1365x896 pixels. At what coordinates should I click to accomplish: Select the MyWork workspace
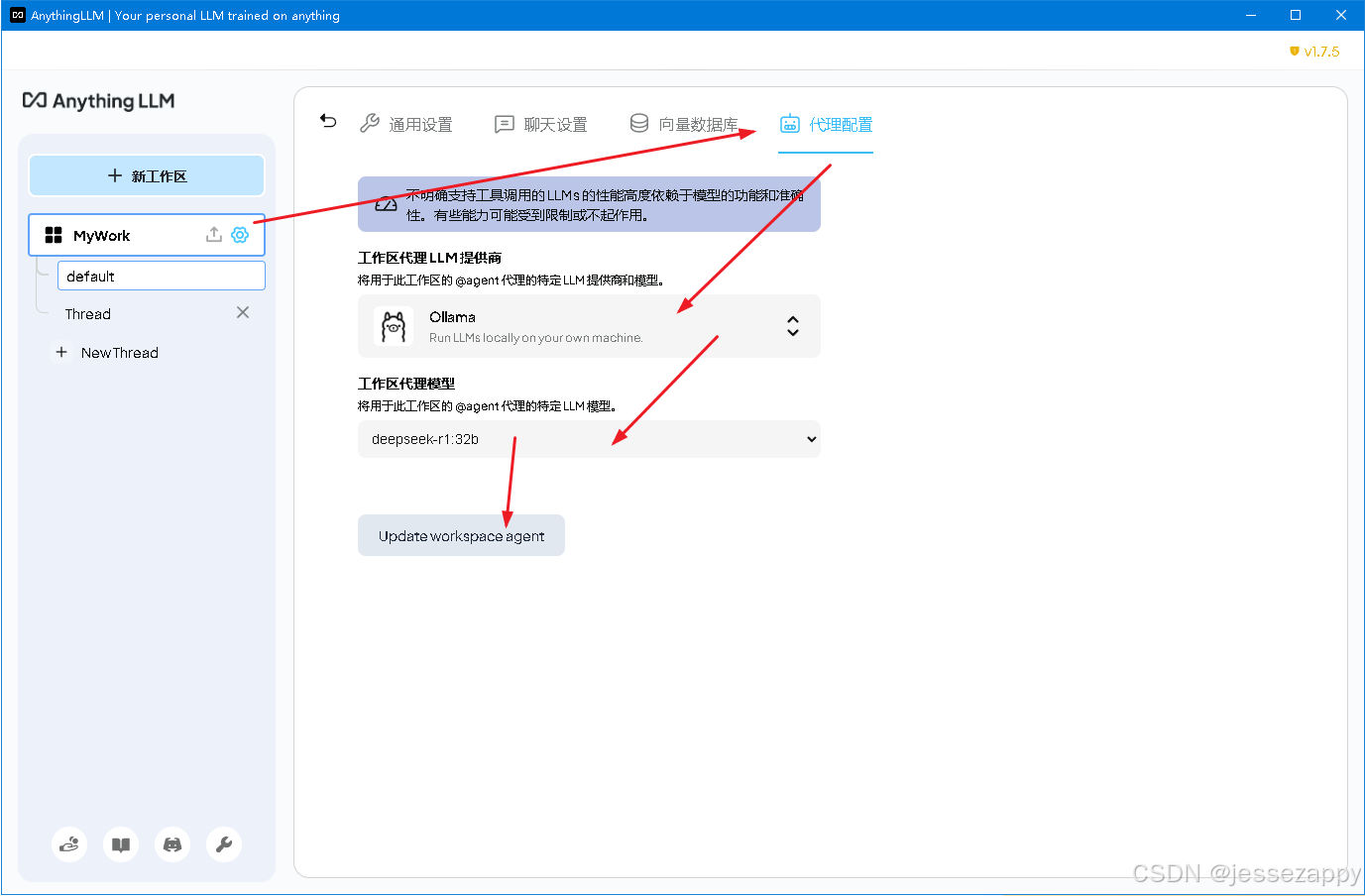click(147, 235)
